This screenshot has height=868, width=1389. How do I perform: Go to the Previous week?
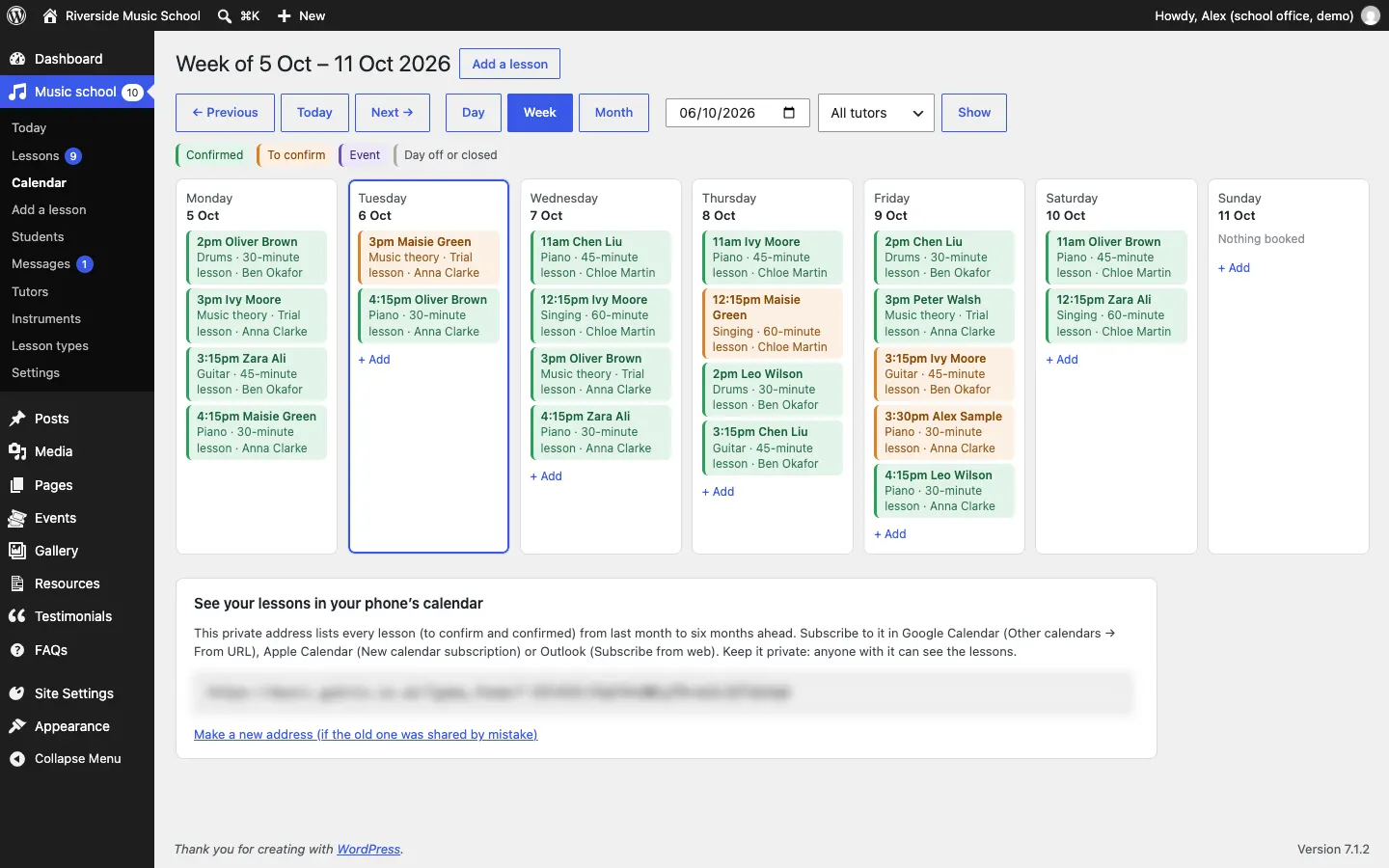225,113
